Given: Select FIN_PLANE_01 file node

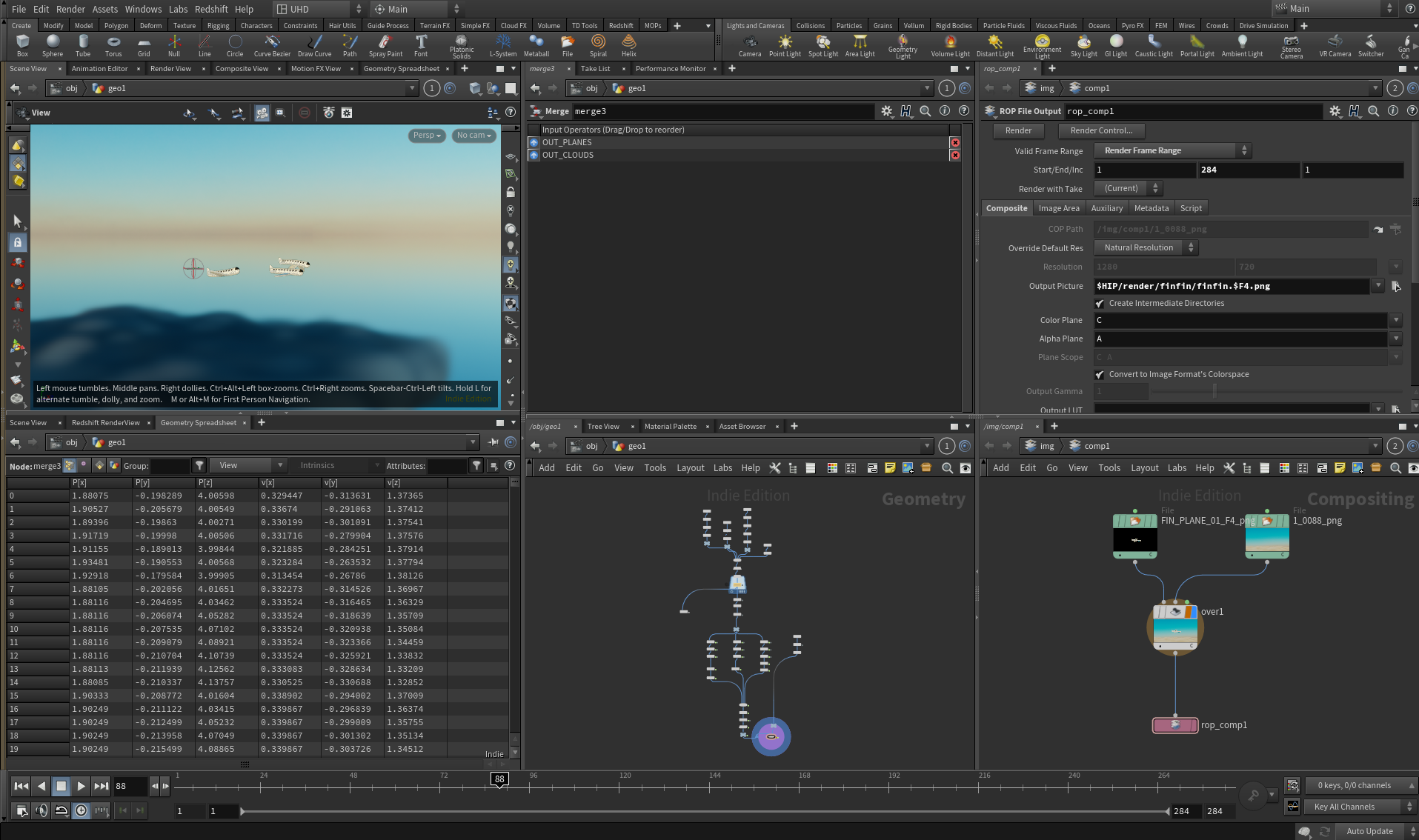Looking at the screenshot, I should point(1135,536).
